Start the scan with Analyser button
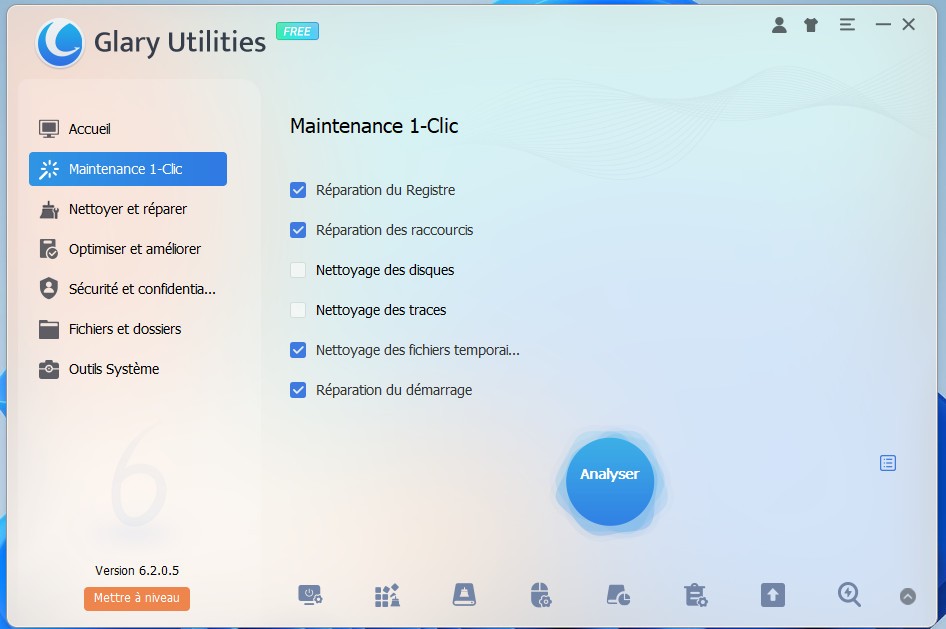Screen dimensions: 946x629 click(610, 481)
